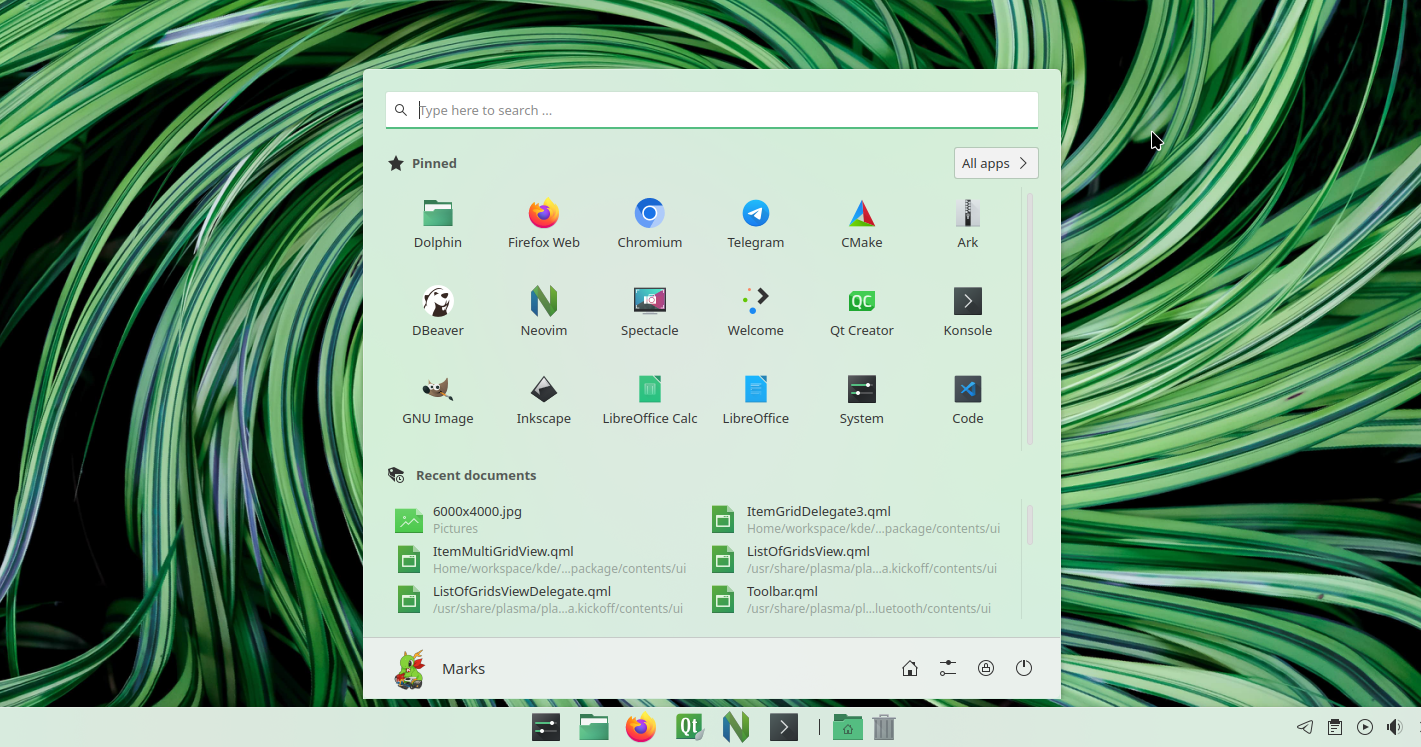Screen dimensions: 1421x747
Task: Click the recent documents scrollbar
Action: [x=1030, y=525]
